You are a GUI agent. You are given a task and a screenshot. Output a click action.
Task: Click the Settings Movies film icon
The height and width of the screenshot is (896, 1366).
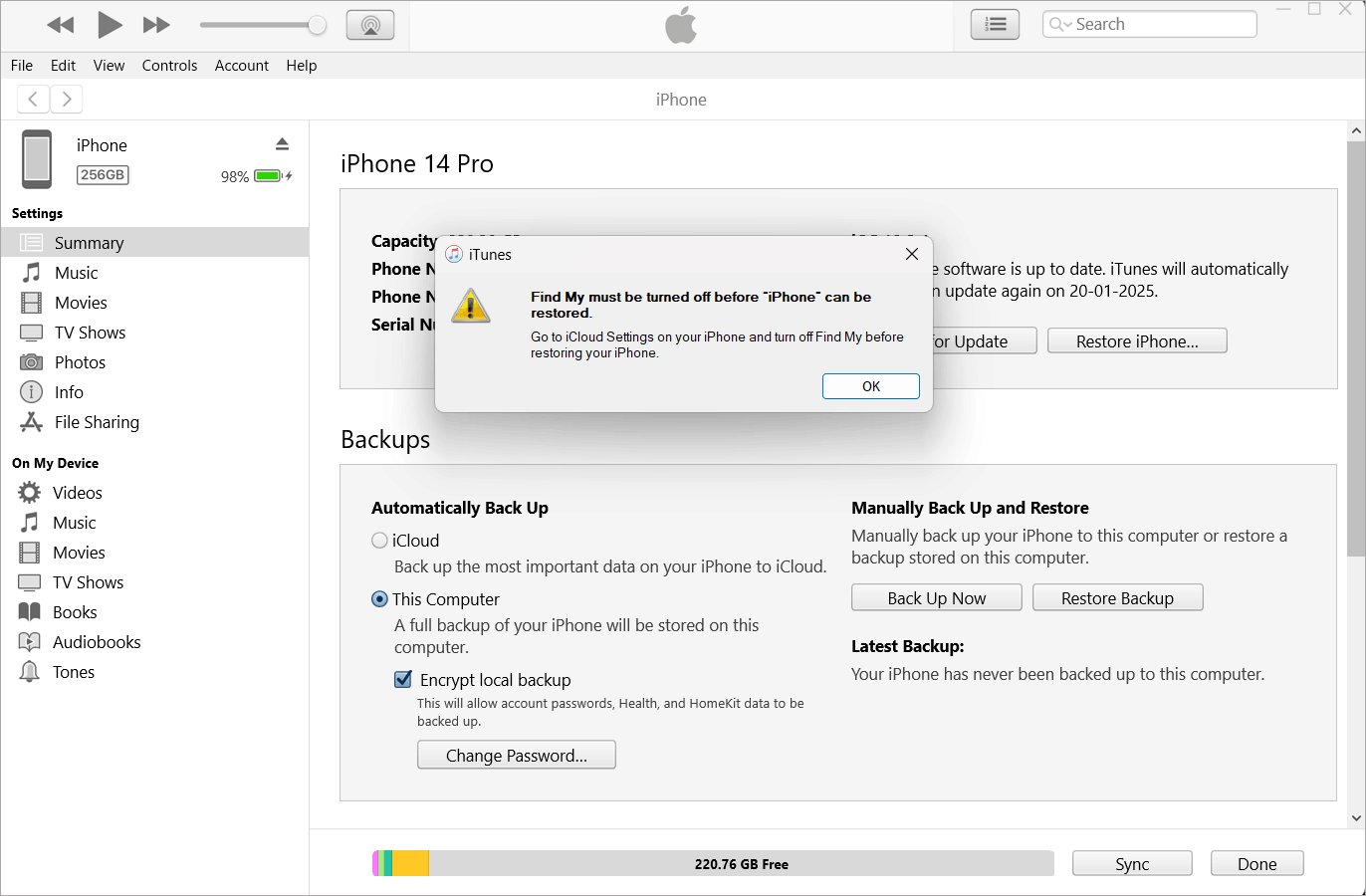click(x=32, y=302)
